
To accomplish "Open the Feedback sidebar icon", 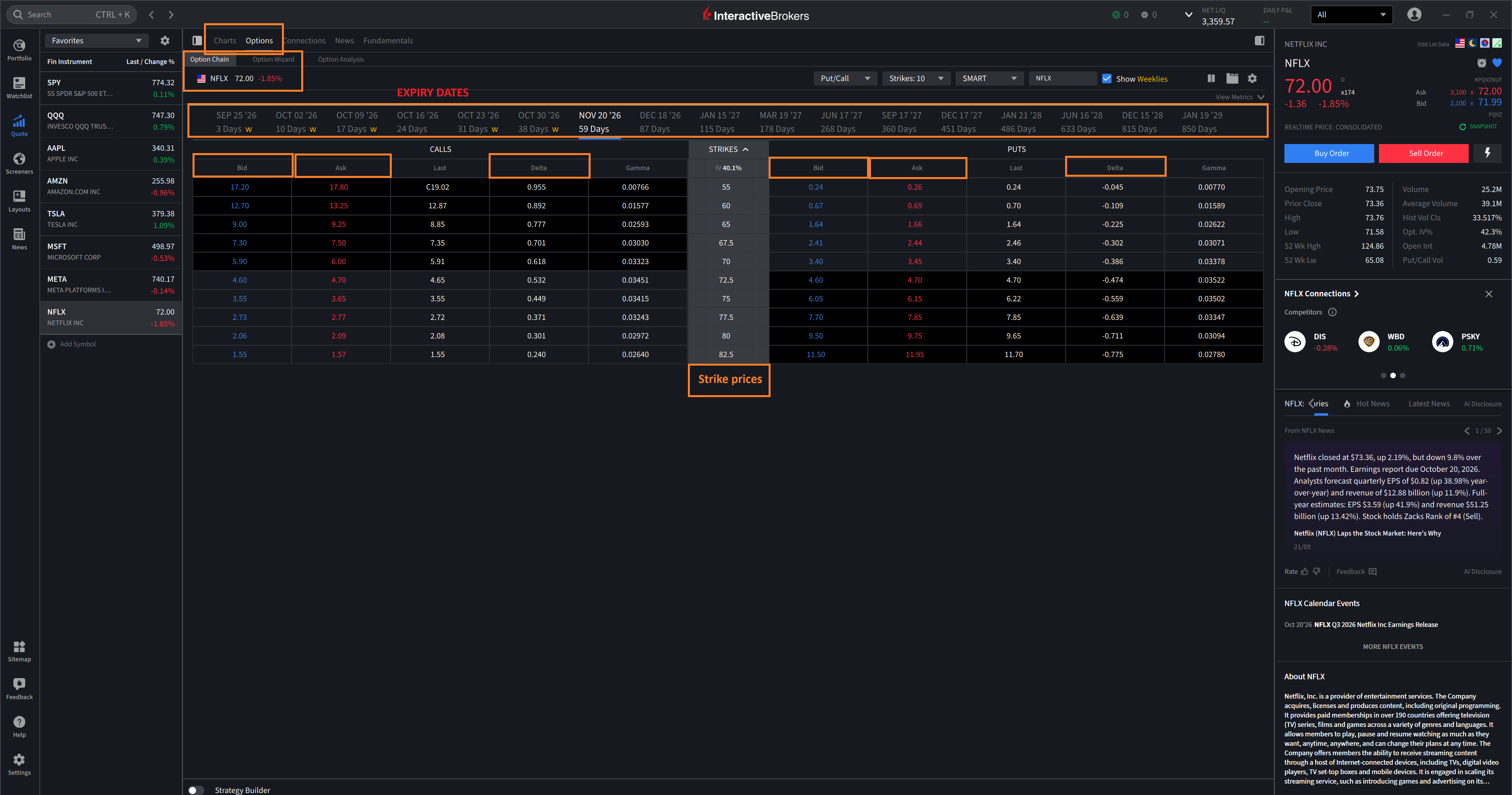I will 19,689.
